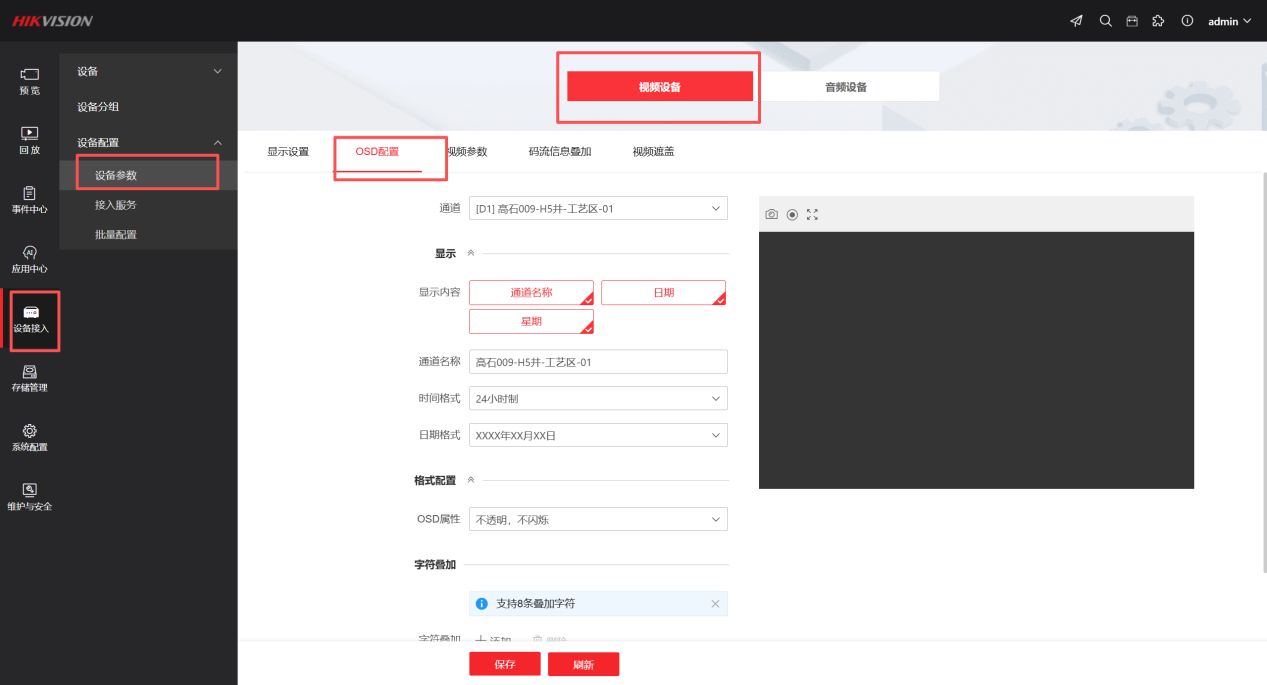Select the 音频设备 button

[846, 87]
